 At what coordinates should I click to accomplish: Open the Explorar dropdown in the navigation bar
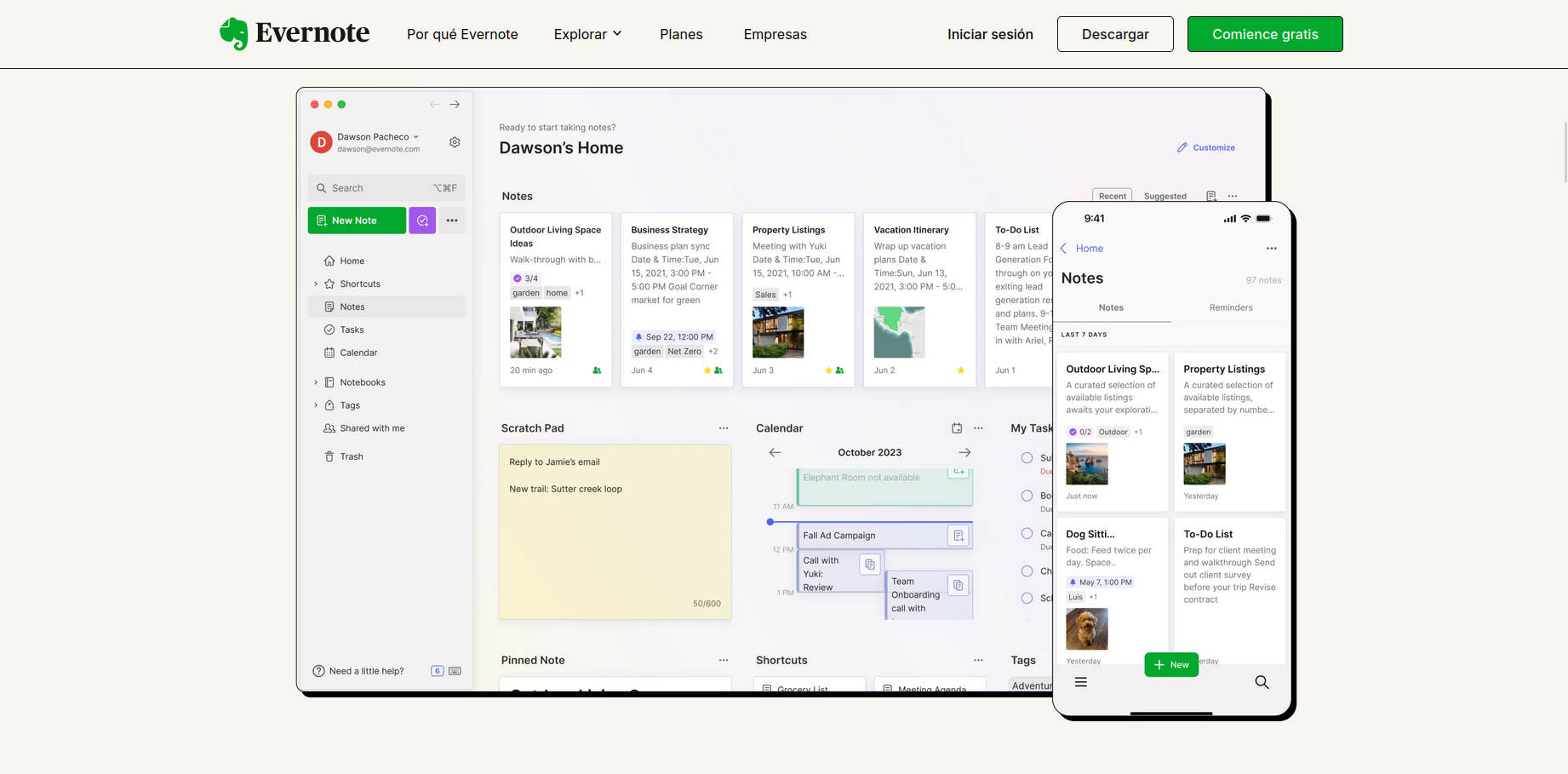pos(587,34)
